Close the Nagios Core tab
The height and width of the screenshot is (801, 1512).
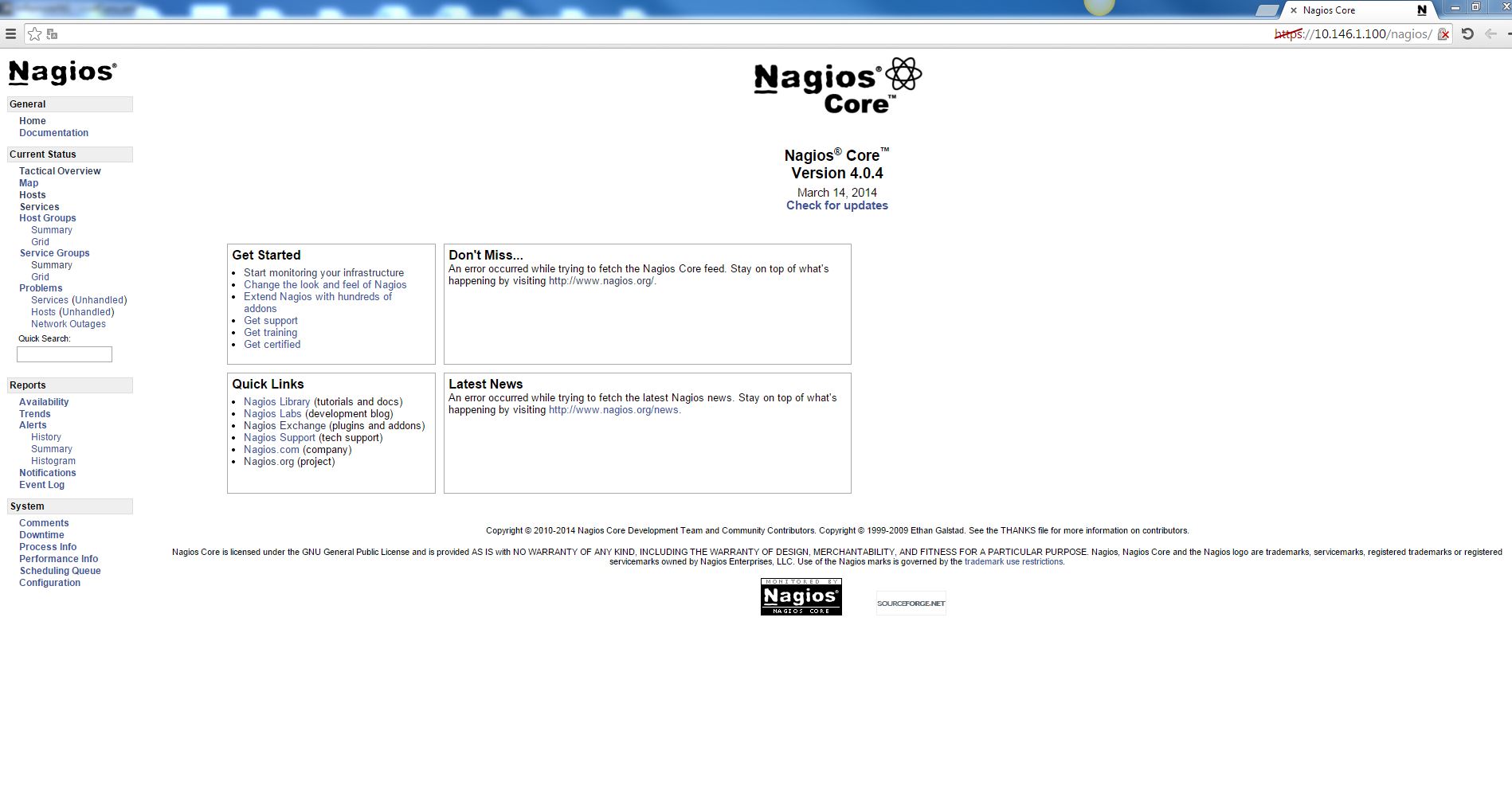(x=1294, y=10)
